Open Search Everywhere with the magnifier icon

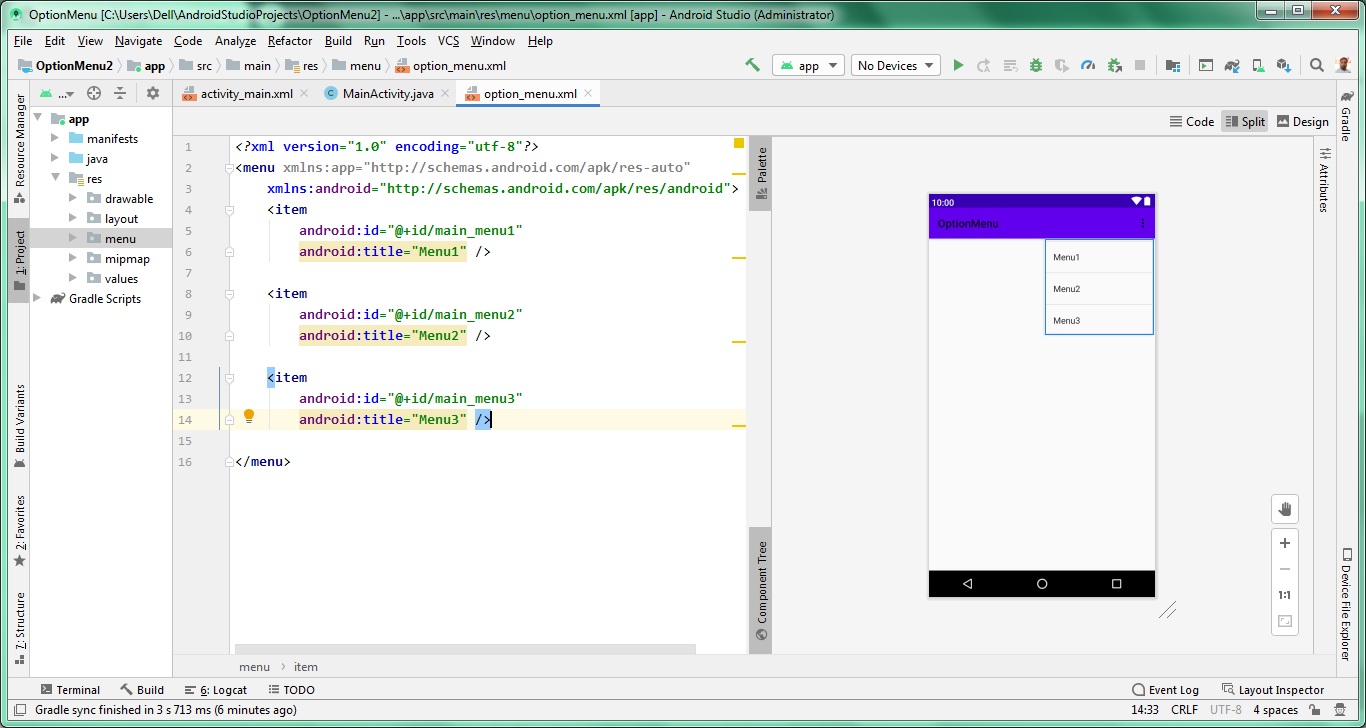coord(1316,64)
